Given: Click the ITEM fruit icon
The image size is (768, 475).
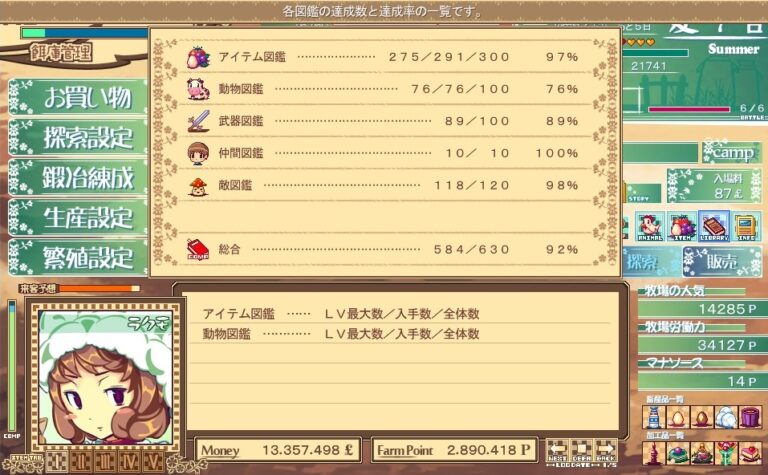Looking at the screenshot, I should pyautogui.click(x=682, y=227).
